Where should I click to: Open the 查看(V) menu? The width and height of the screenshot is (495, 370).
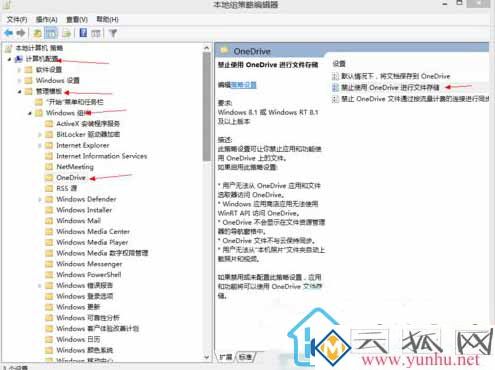tap(77, 20)
